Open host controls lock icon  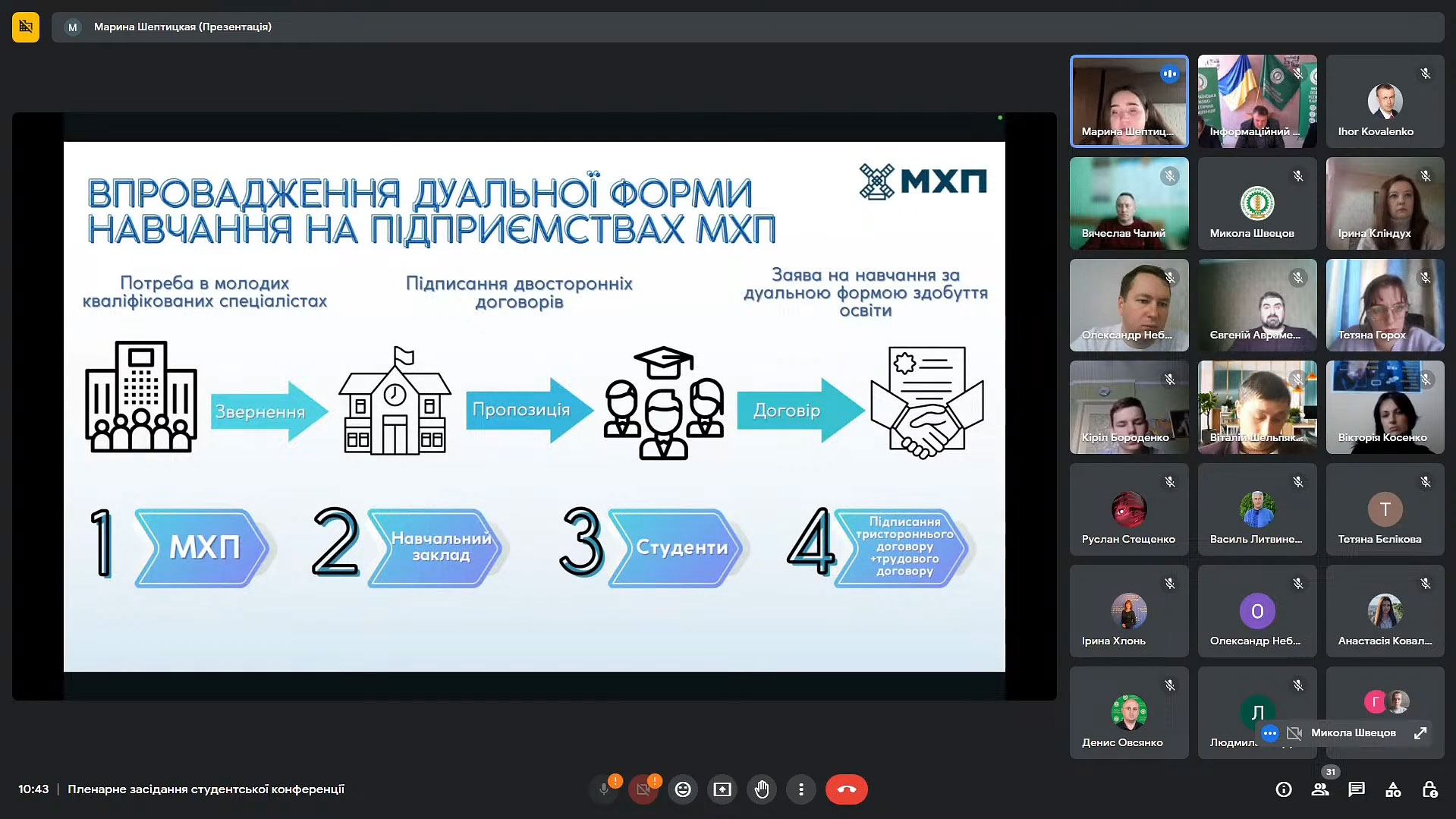[x=1429, y=789]
